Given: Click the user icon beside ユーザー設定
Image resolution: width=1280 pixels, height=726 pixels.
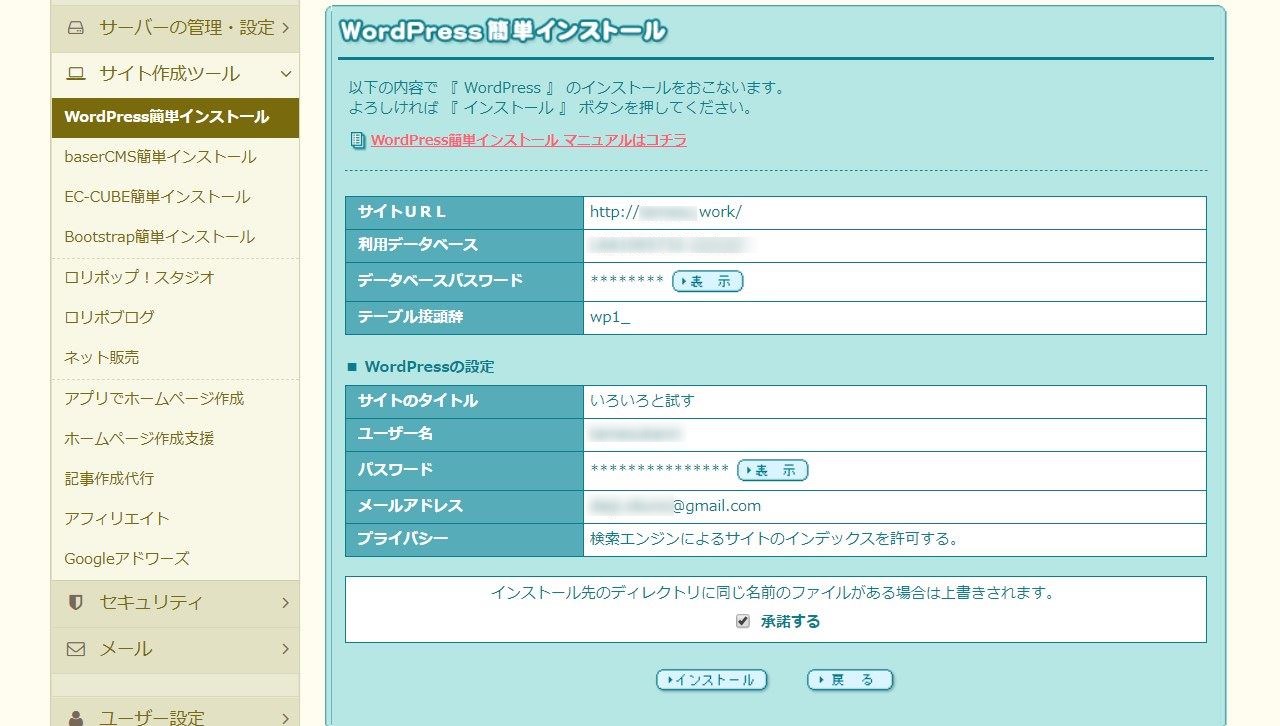Looking at the screenshot, I should (x=75, y=718).
